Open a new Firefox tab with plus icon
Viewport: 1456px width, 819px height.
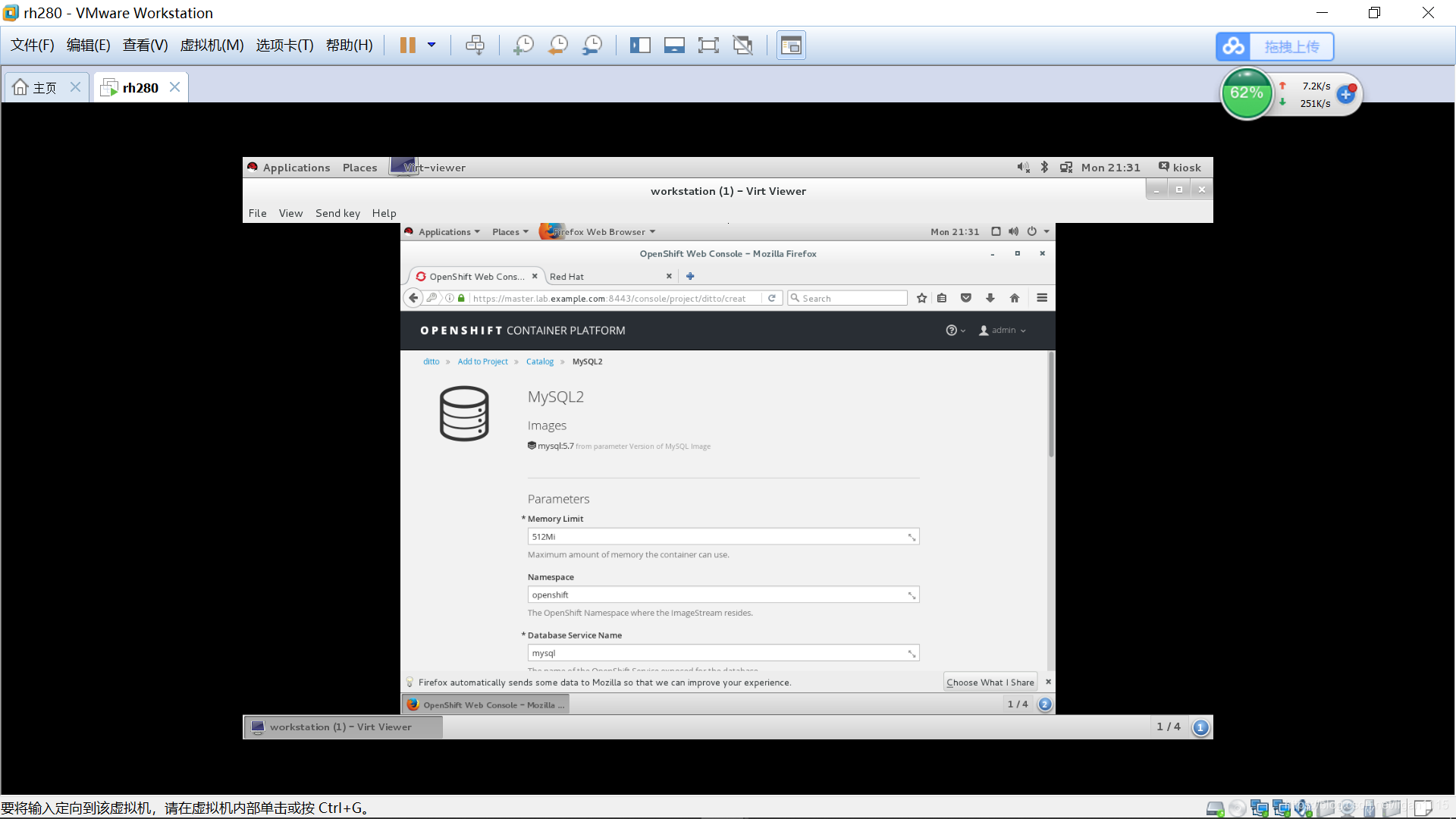click(x=690, y=276)
